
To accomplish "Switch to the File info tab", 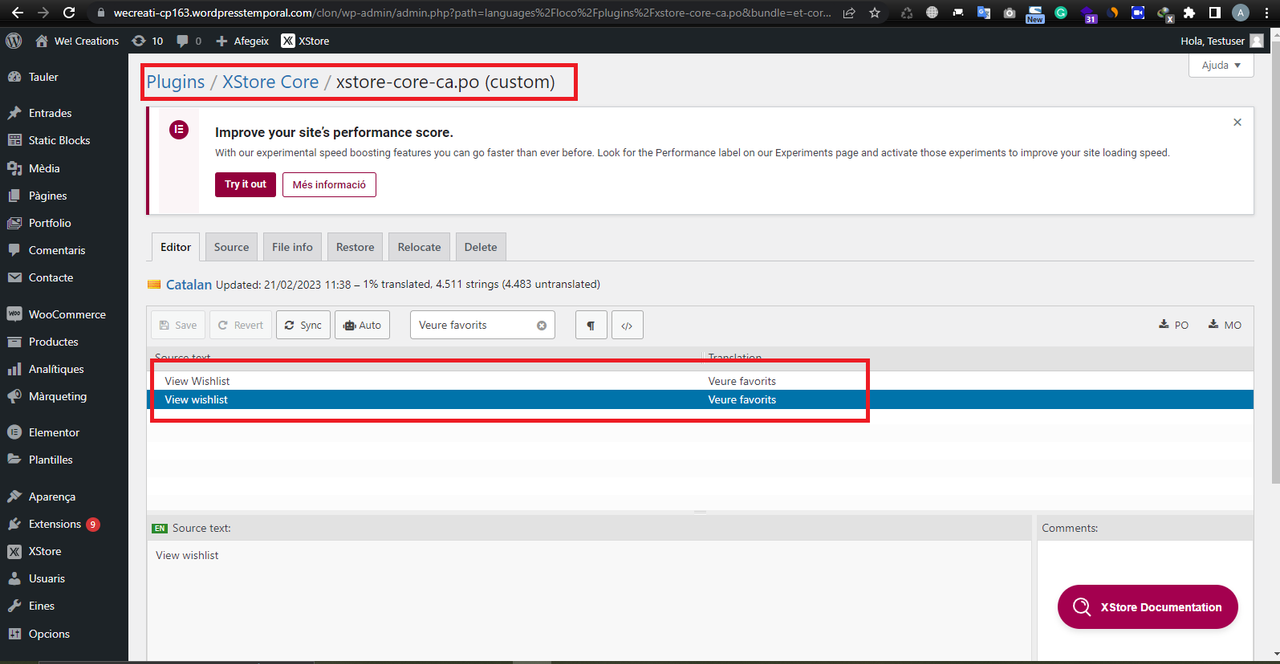I will (x=292, y=247).
